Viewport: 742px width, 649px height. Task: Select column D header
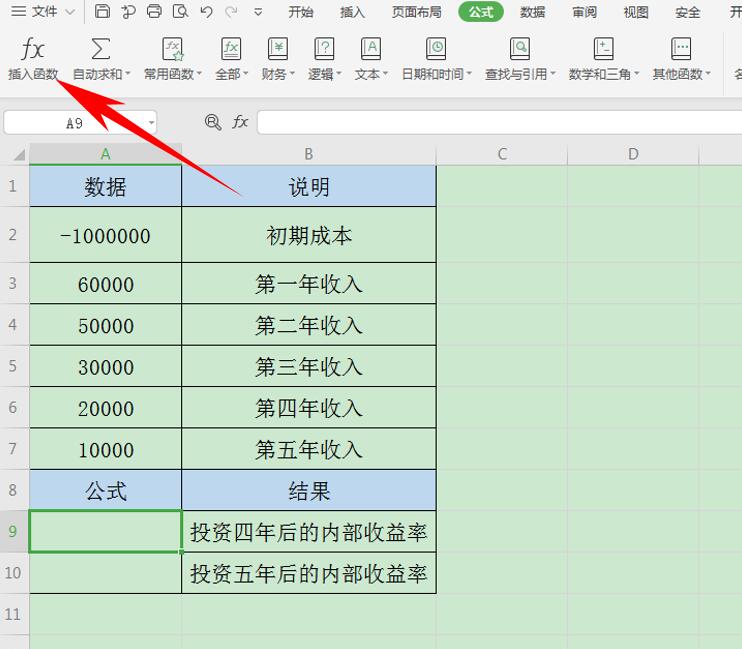(633, 154)
